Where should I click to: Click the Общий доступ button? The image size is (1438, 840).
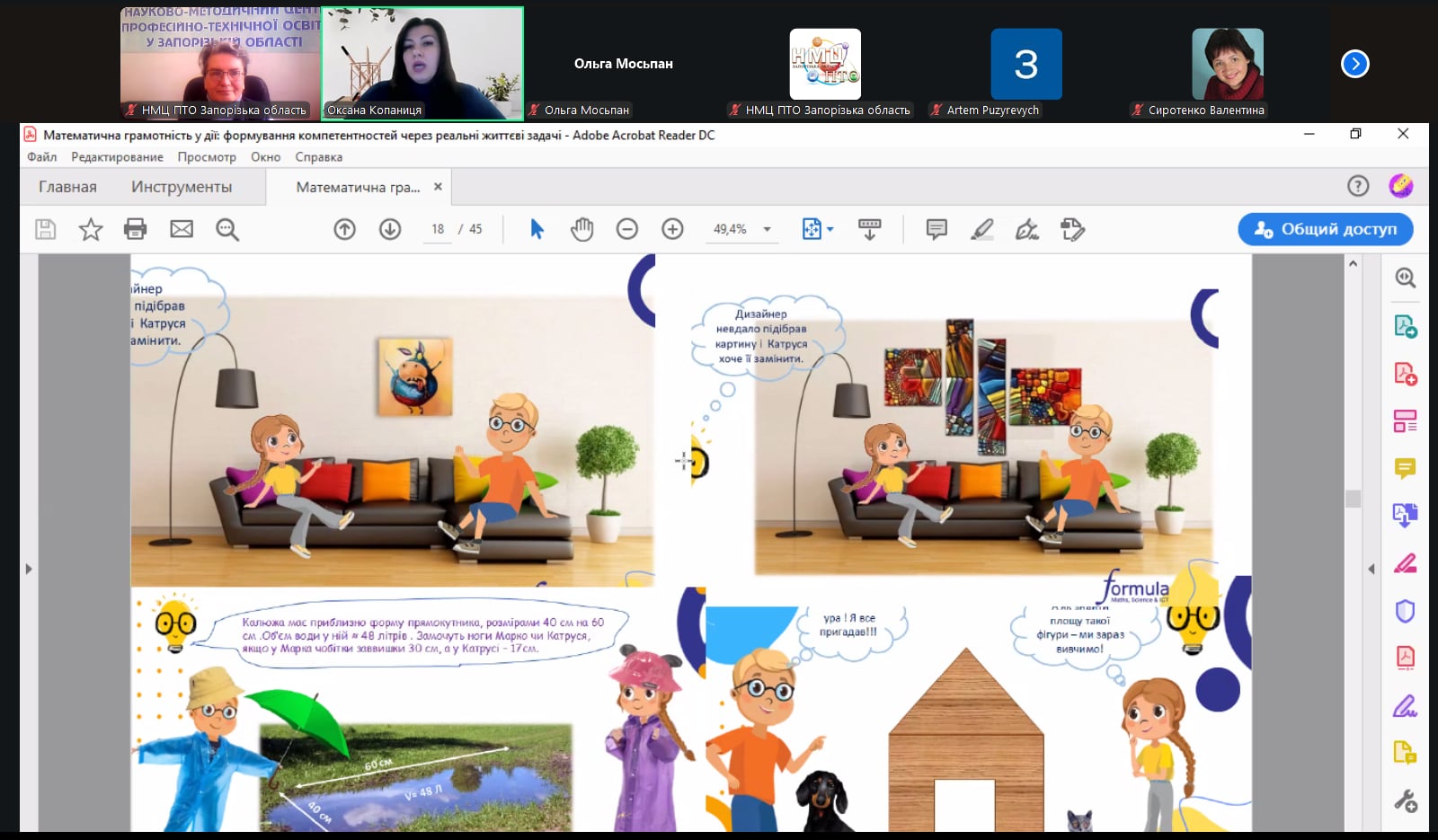pos(1326,229)
